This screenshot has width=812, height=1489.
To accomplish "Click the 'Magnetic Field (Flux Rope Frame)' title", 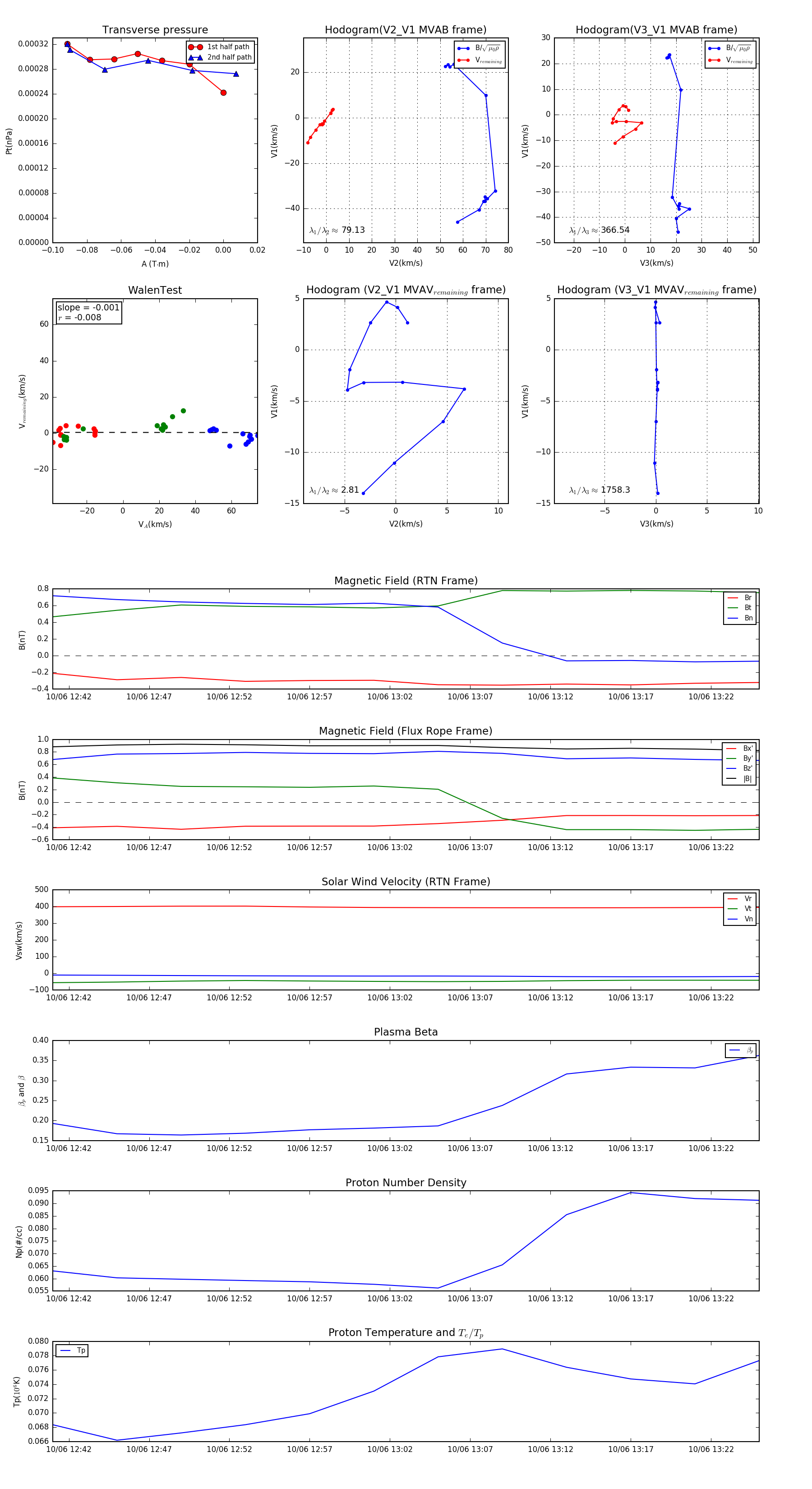I will (x=406, y=731).
